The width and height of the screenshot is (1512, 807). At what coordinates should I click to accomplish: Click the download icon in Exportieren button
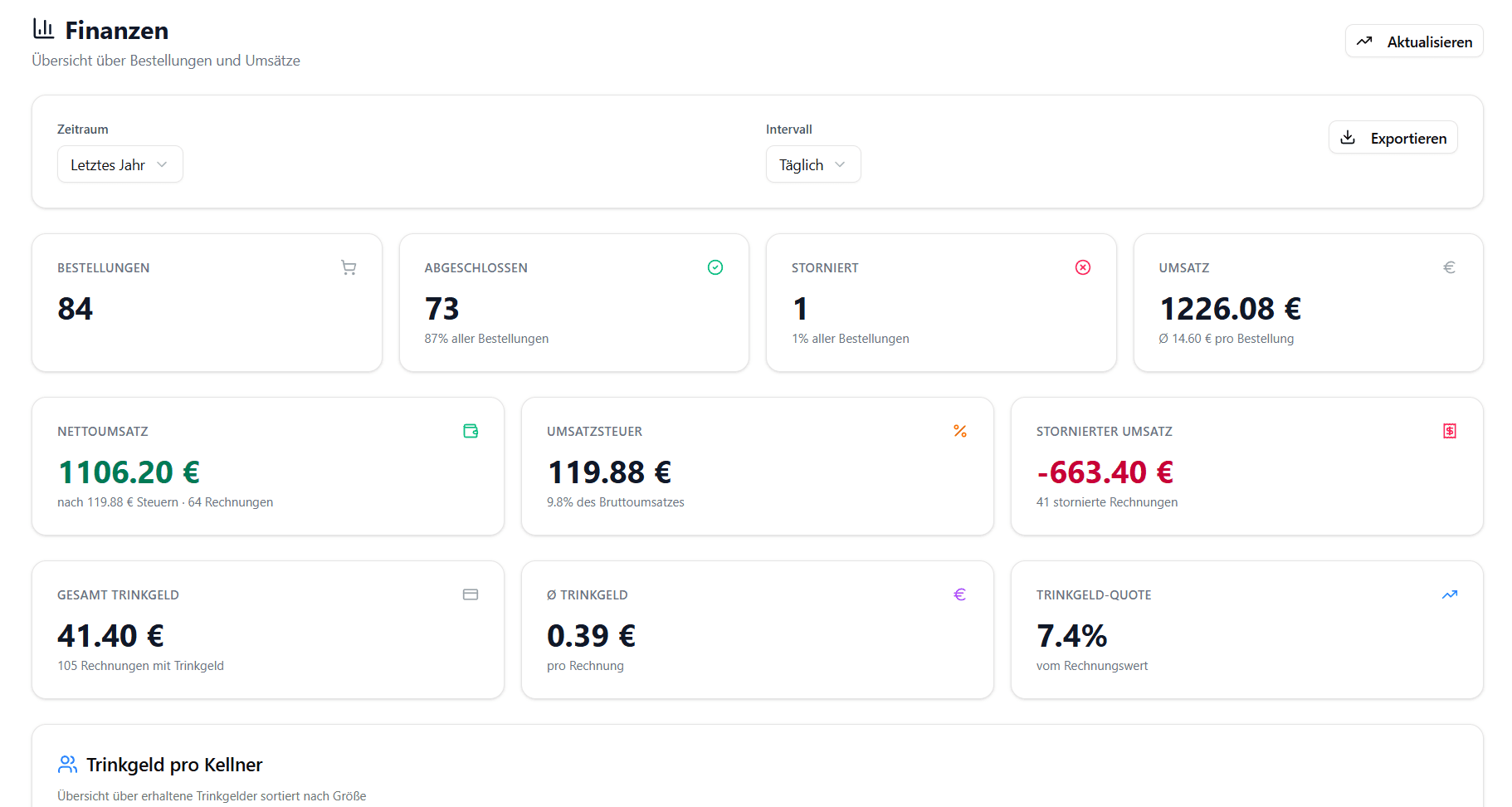pyautogui.click(x=1349, y=138)
